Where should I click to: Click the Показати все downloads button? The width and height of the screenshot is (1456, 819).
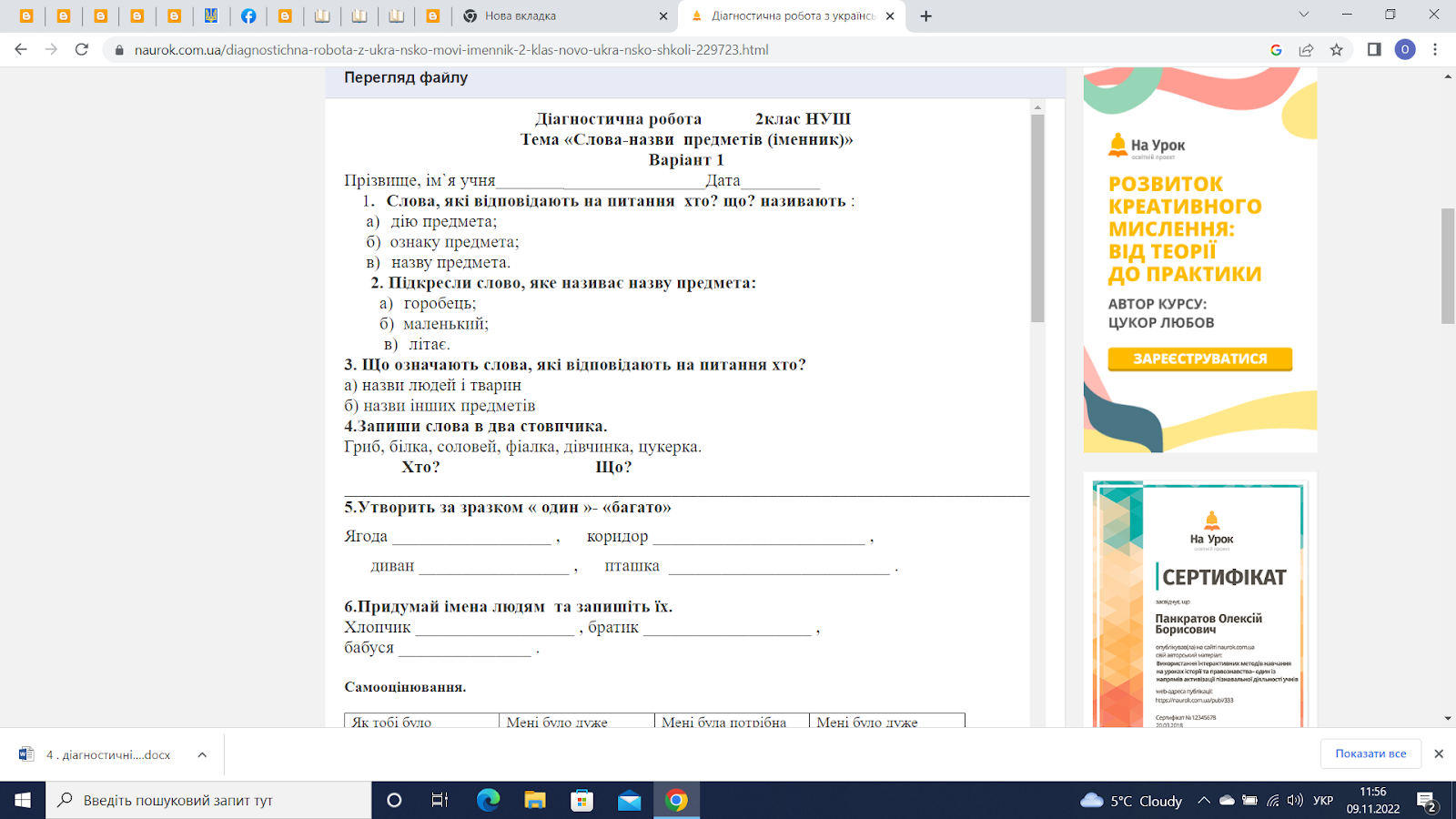click(1370, 753)
